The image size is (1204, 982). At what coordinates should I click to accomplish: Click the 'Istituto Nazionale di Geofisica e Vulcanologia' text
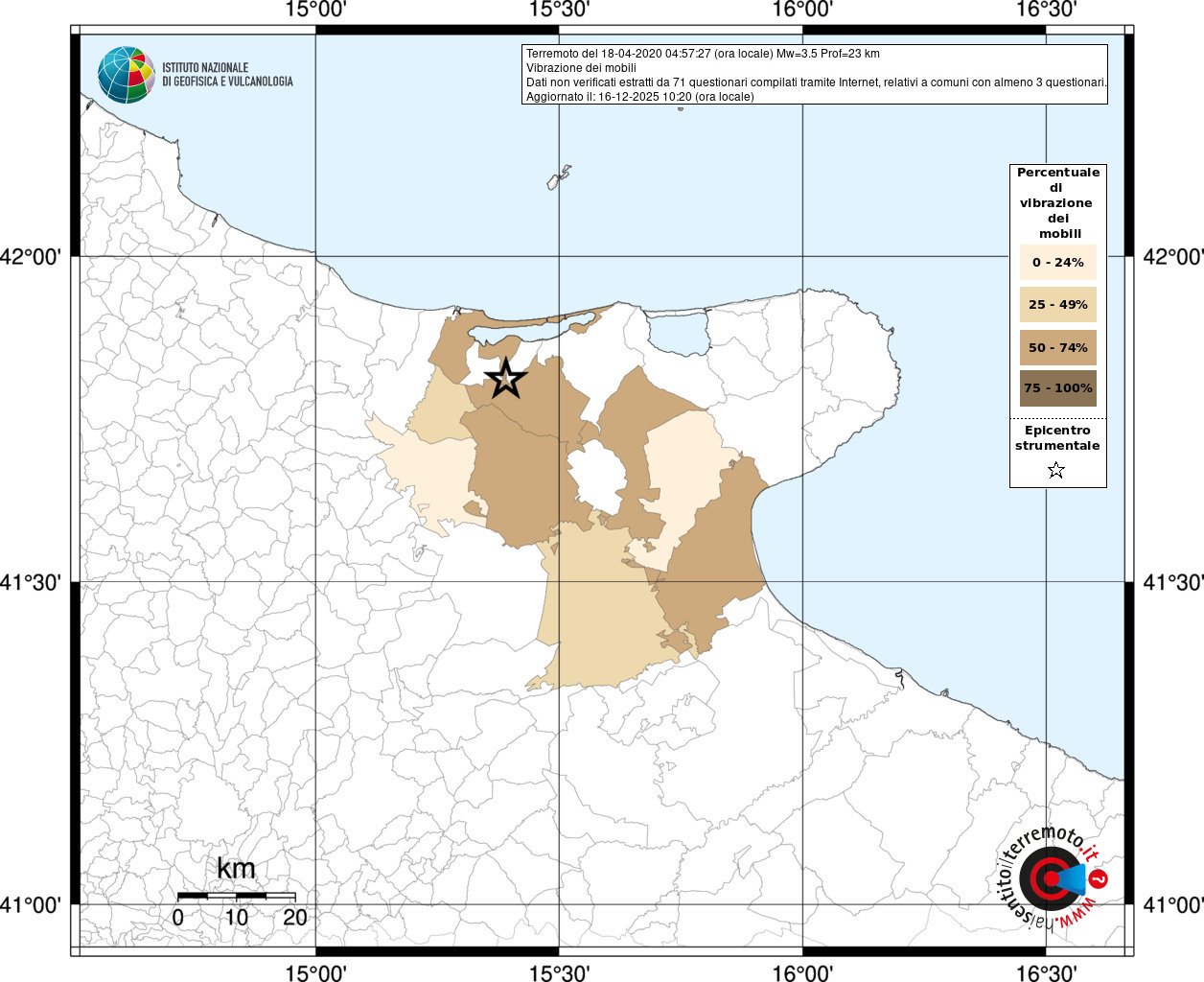227,75
